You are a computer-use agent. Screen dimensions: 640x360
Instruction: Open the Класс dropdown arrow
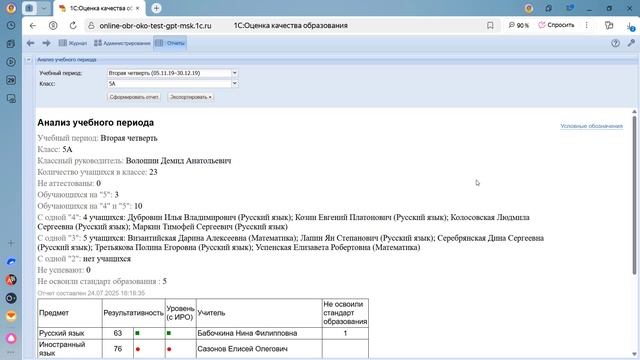tap(235, 83)
